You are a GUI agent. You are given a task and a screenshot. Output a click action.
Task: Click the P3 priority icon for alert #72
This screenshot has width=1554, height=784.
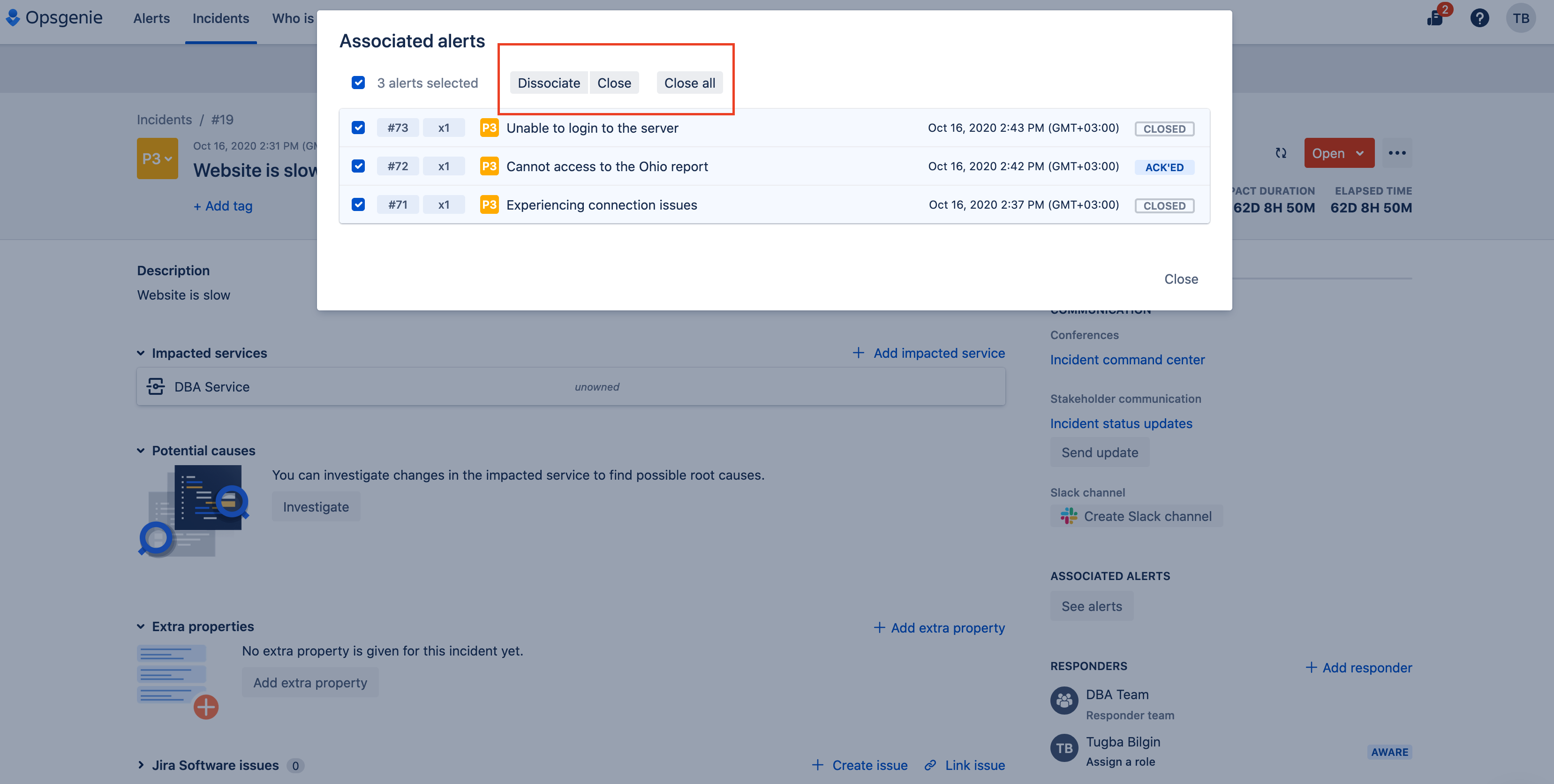(x=489, y=166)
